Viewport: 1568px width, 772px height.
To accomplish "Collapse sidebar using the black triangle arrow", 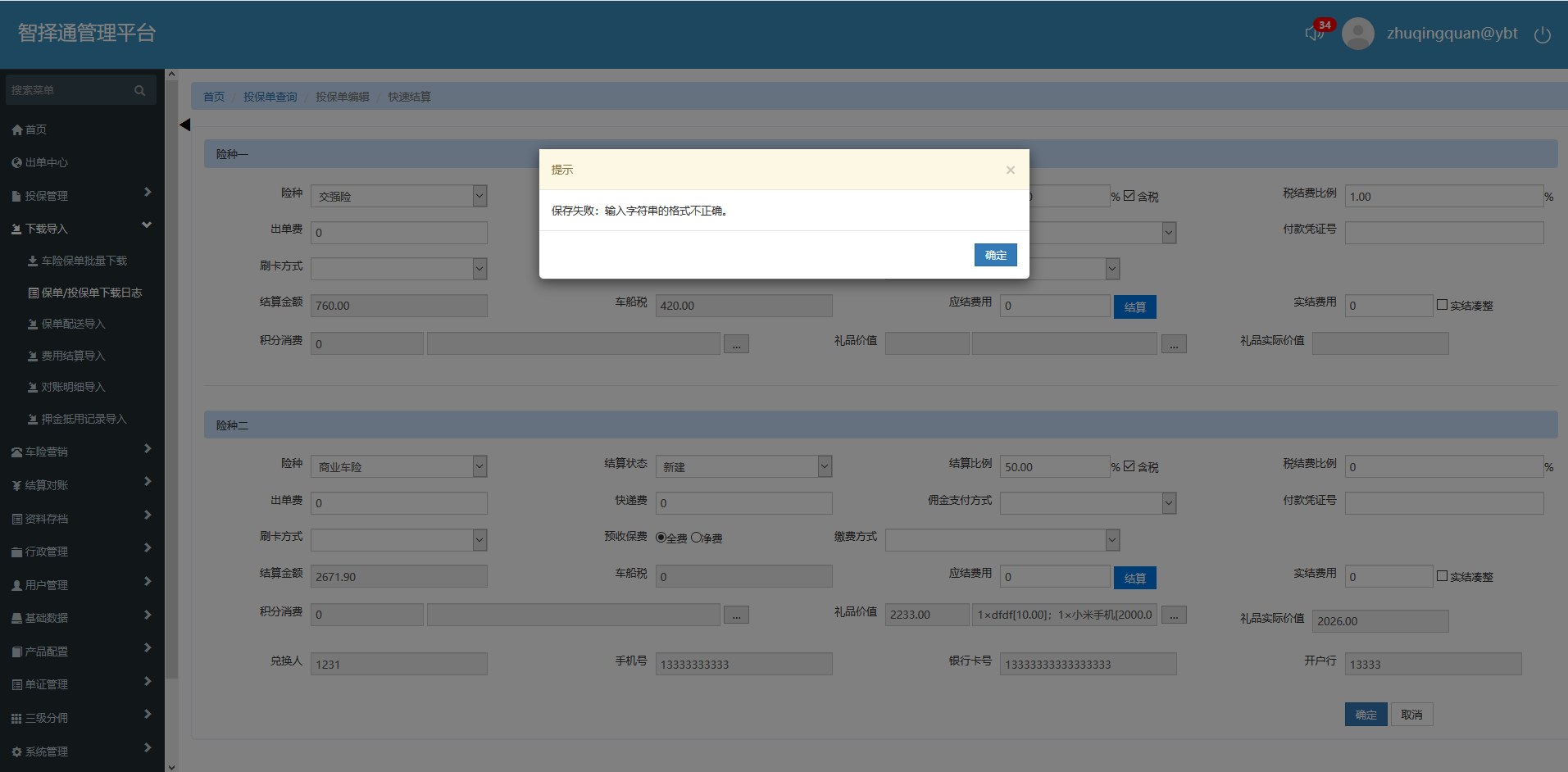I will coord(184,125).
